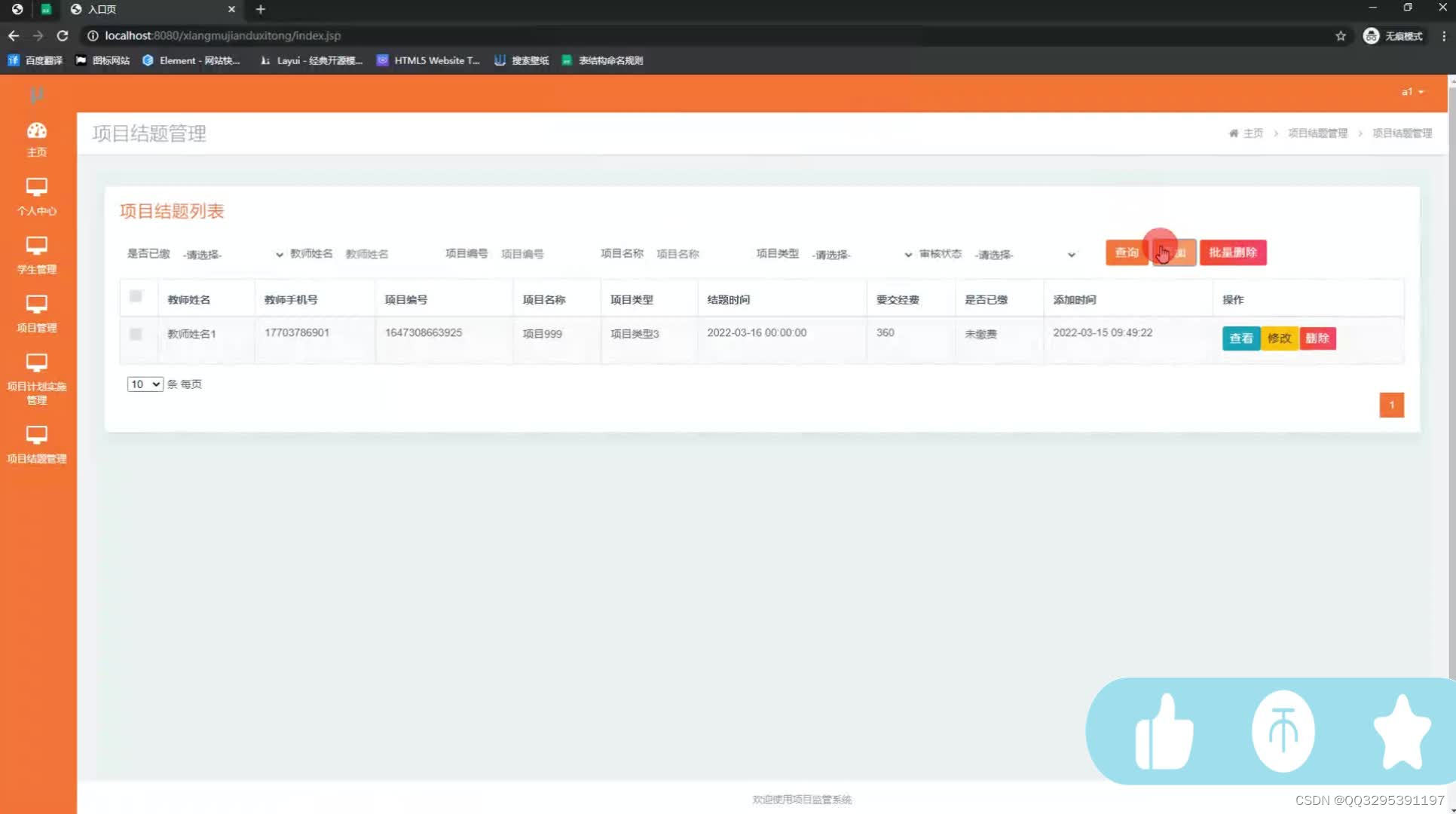The width and height of the screenshot is (1456, 814).
Task: Open the 图标网站 bookmark
Action: 102,60
